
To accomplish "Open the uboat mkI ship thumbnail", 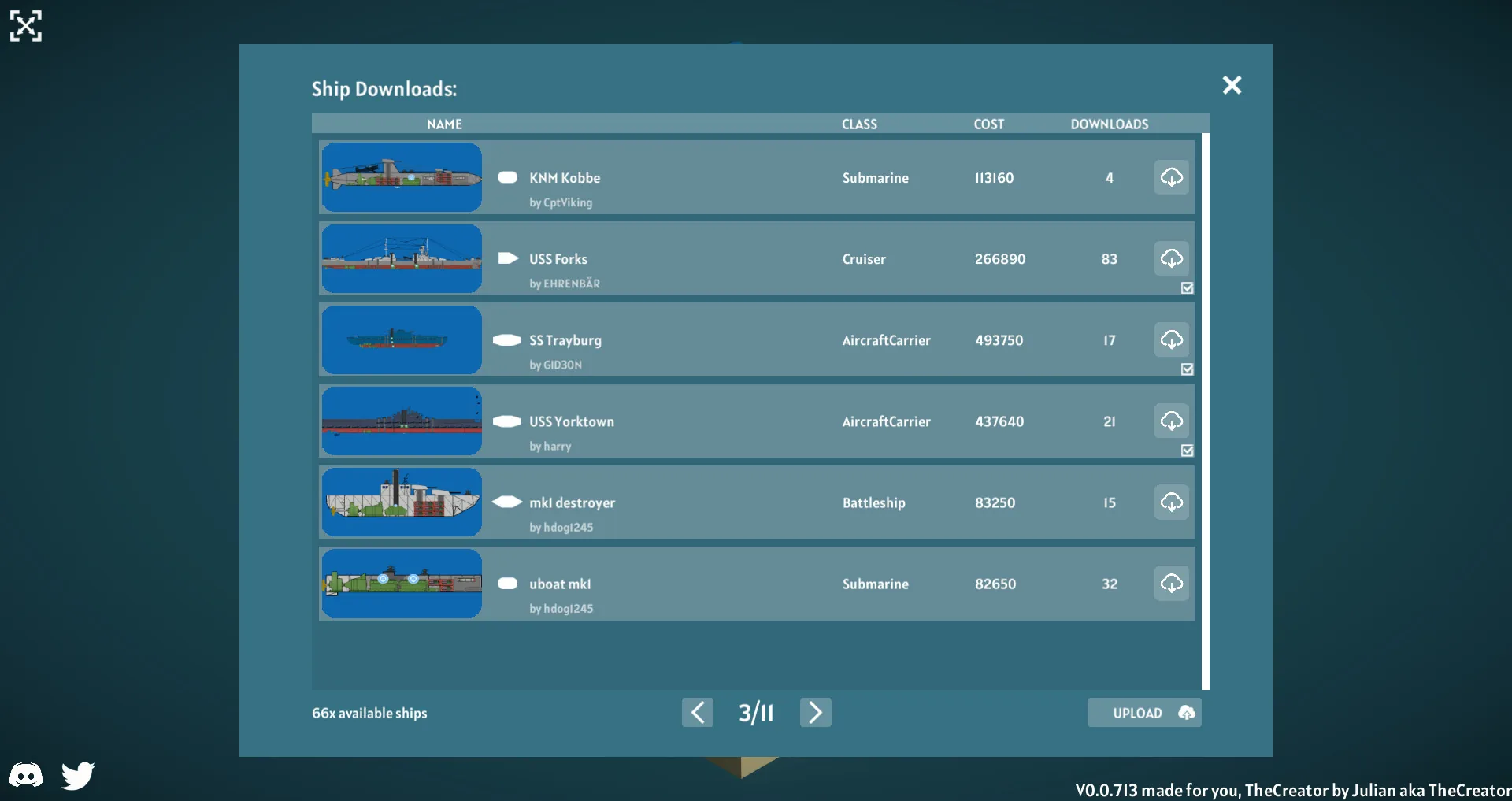I will (x=402, y=583).
